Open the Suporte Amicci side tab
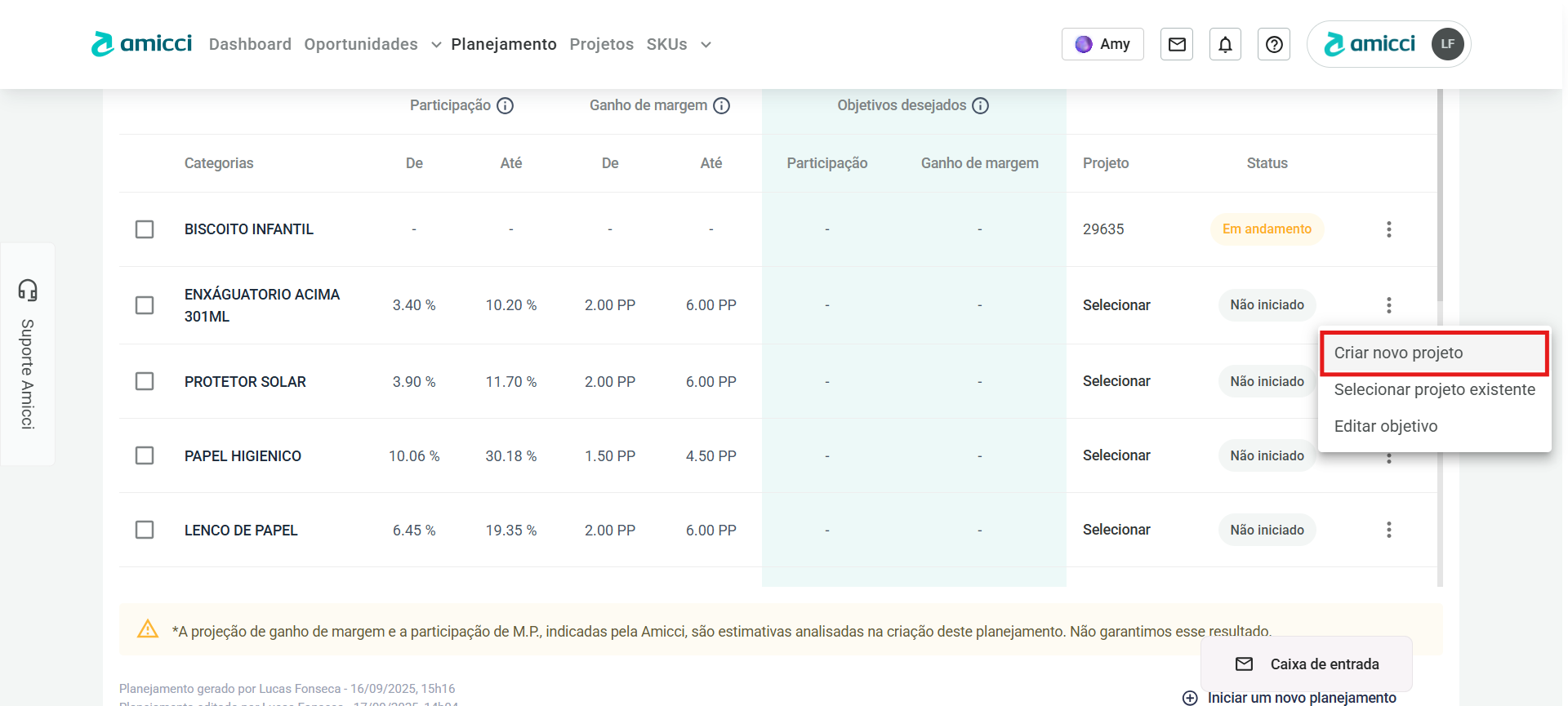The image size is (1568, 706). click(x=28, y=354)
